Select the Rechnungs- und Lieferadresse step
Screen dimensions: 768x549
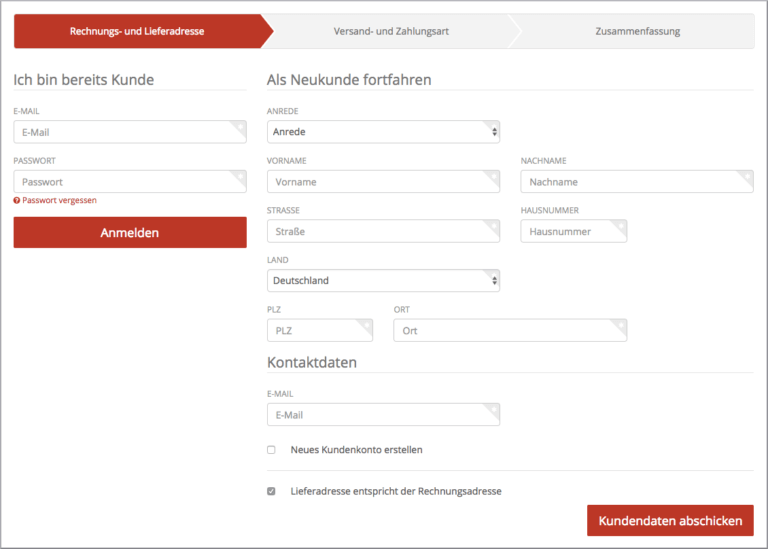(x=137, y=31)
